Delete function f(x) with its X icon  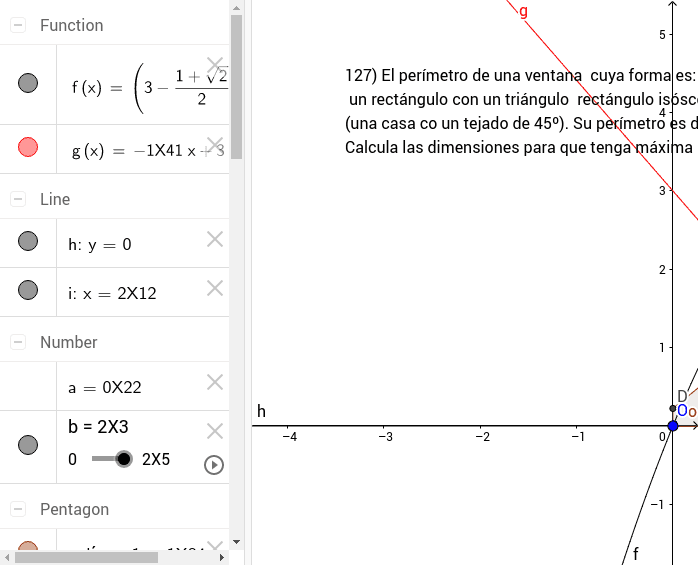pyautogui.click(x=215, y=65)
